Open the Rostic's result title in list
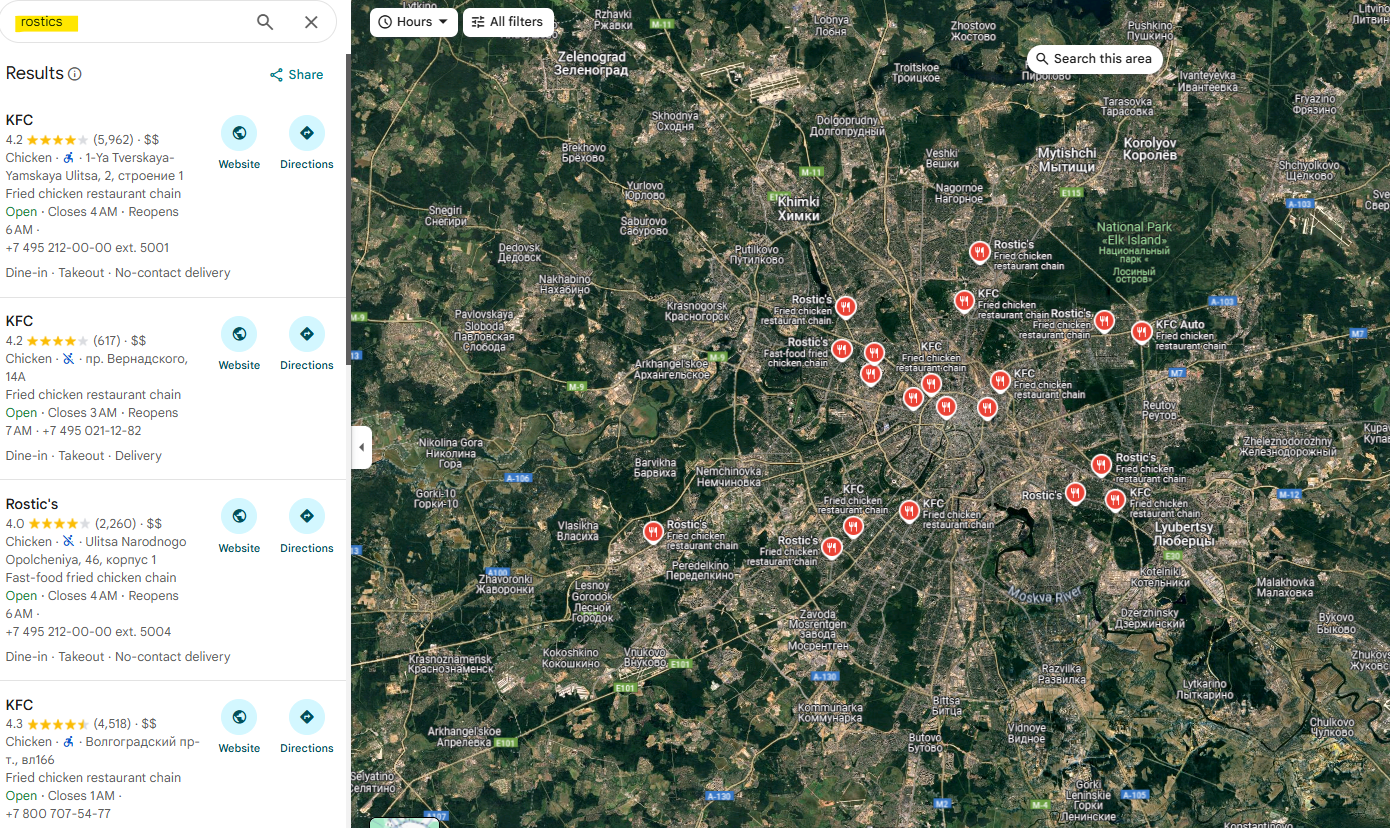 pyautogui.click(x=32, y=504)
